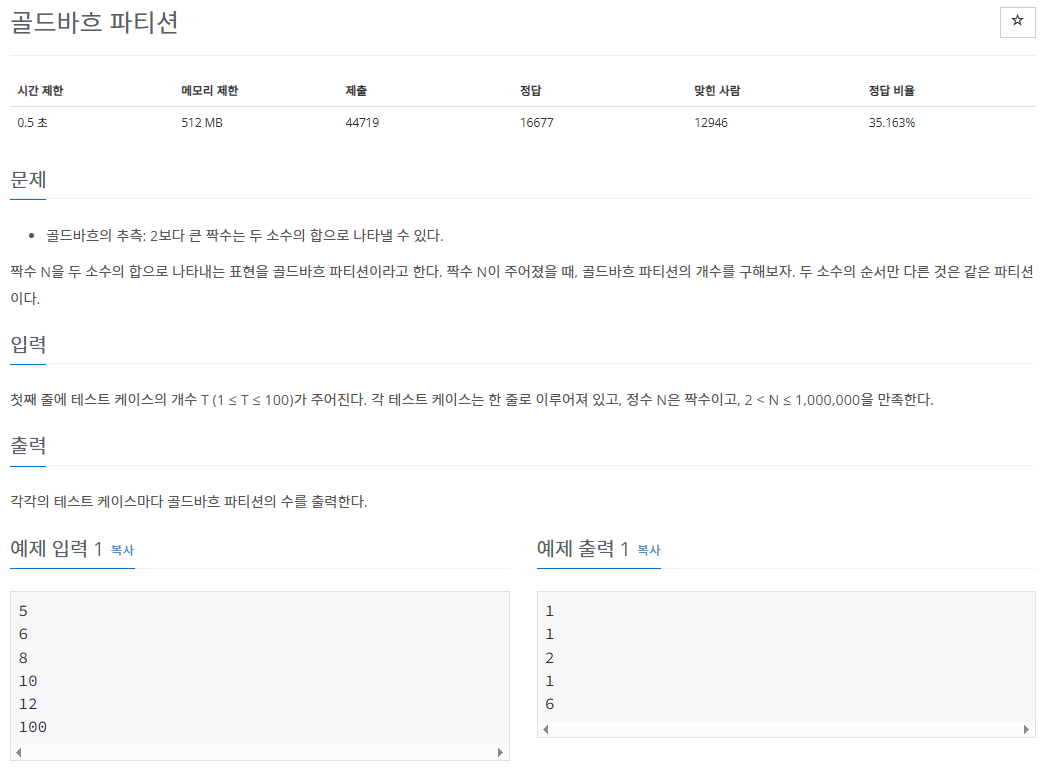Screen dimensions: 1047x770
Task: Click the 입력 section heading
Action: 28,345
